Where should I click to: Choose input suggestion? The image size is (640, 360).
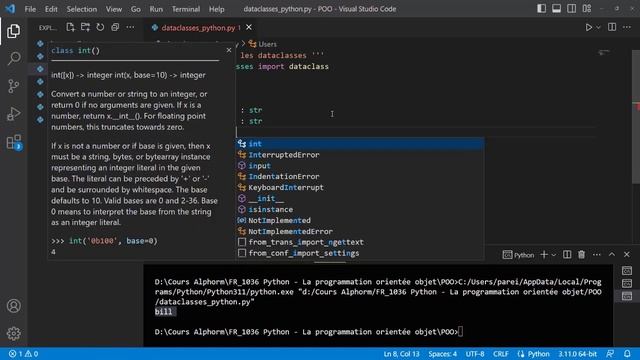[x=360, y=166]
